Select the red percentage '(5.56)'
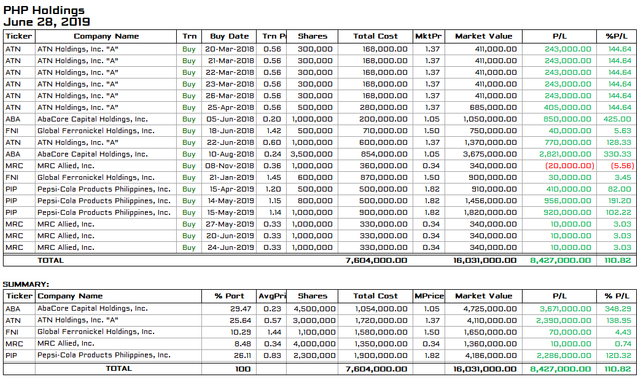 click(x=622, y=166)
